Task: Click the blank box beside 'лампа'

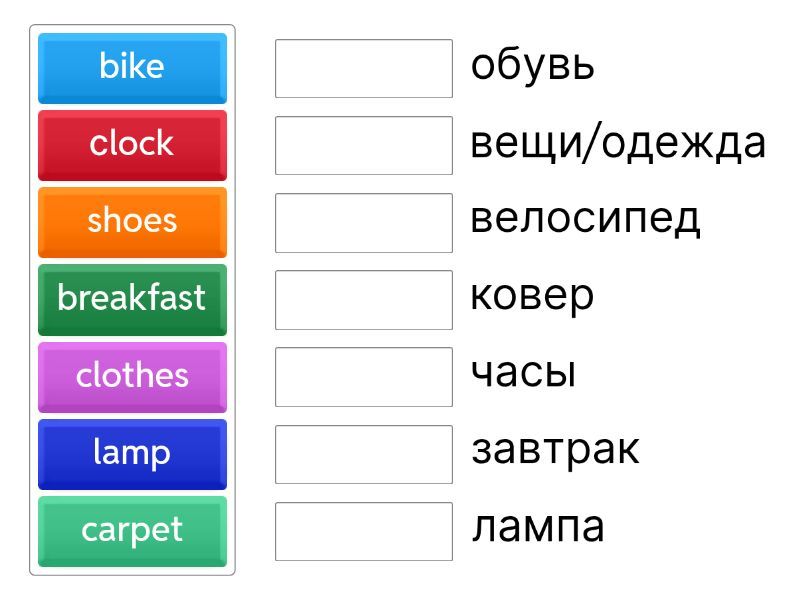Action: click(364, 531)
